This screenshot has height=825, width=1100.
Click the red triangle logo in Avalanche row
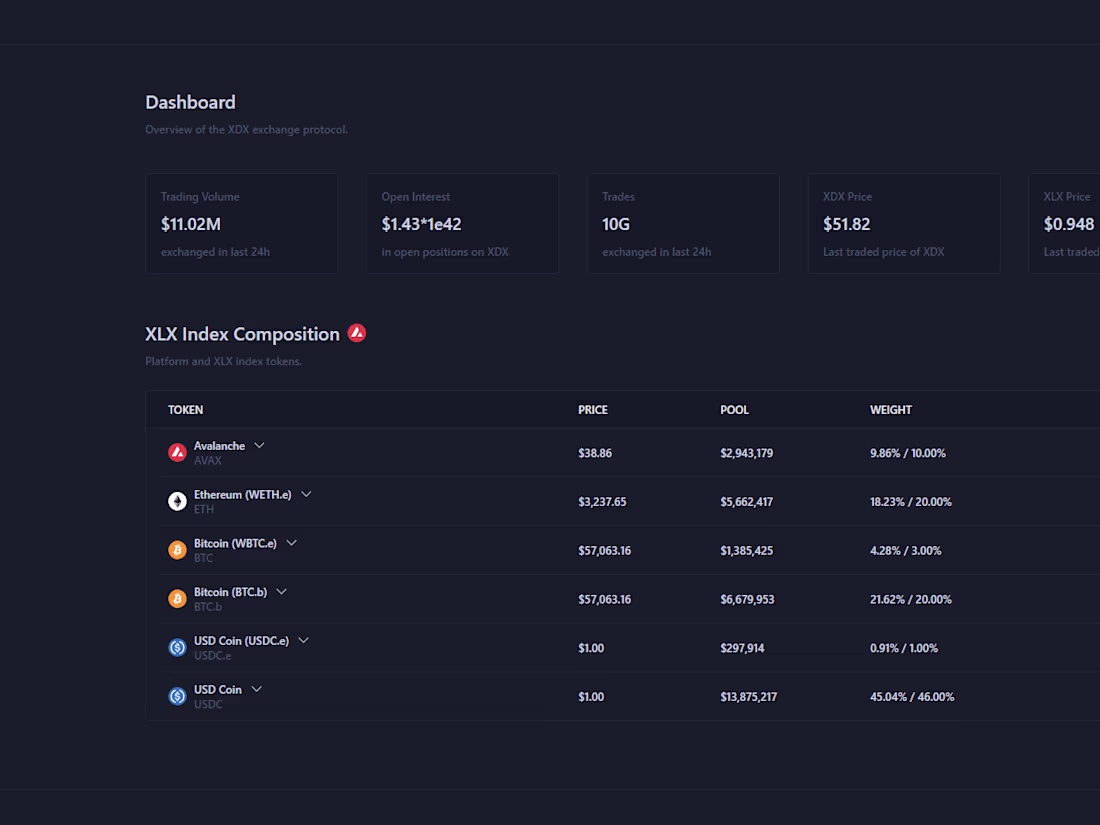[x=178, y=452]
